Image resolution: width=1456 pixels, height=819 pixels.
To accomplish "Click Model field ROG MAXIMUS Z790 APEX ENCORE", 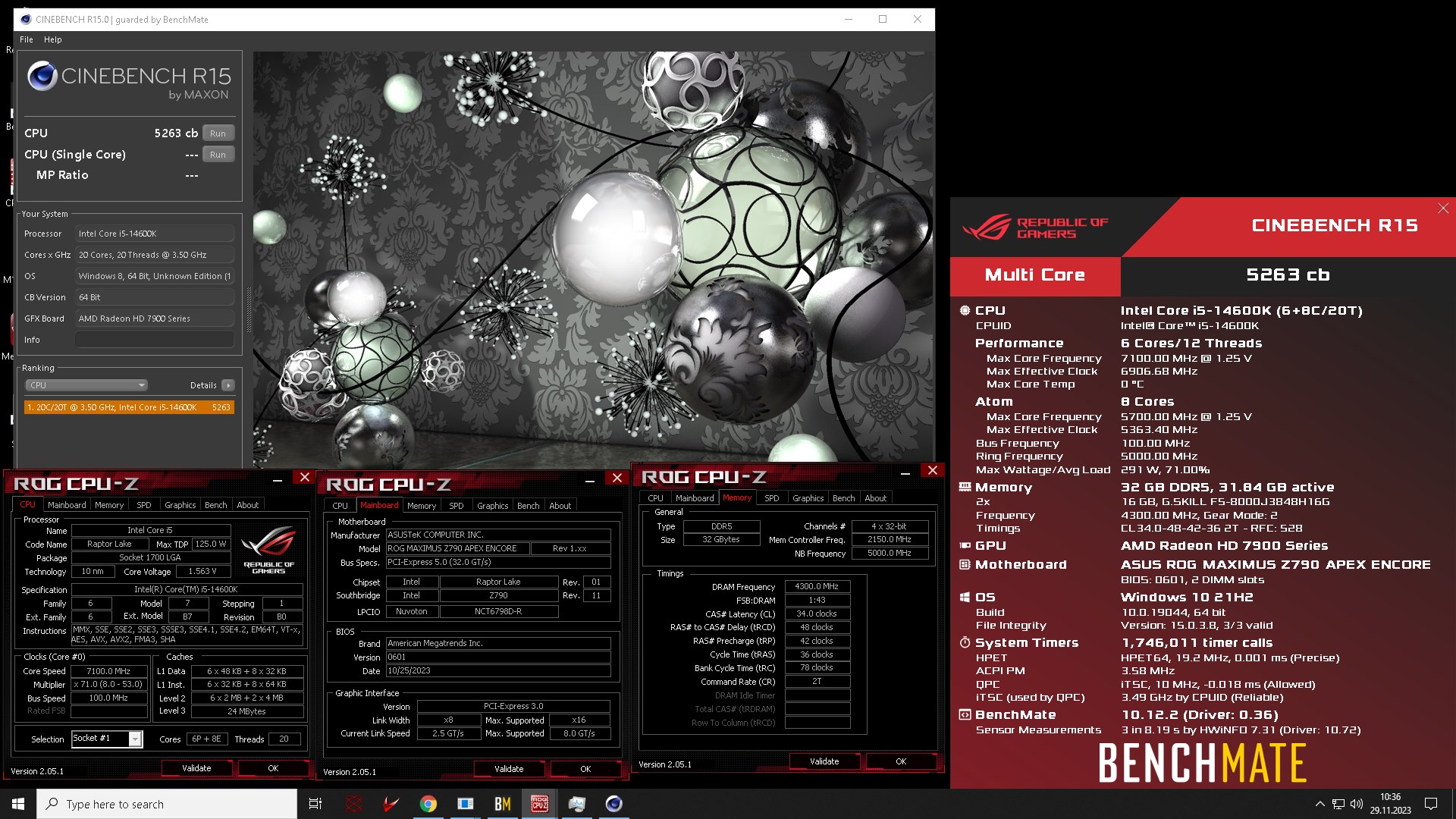I will tap(457, 548).
